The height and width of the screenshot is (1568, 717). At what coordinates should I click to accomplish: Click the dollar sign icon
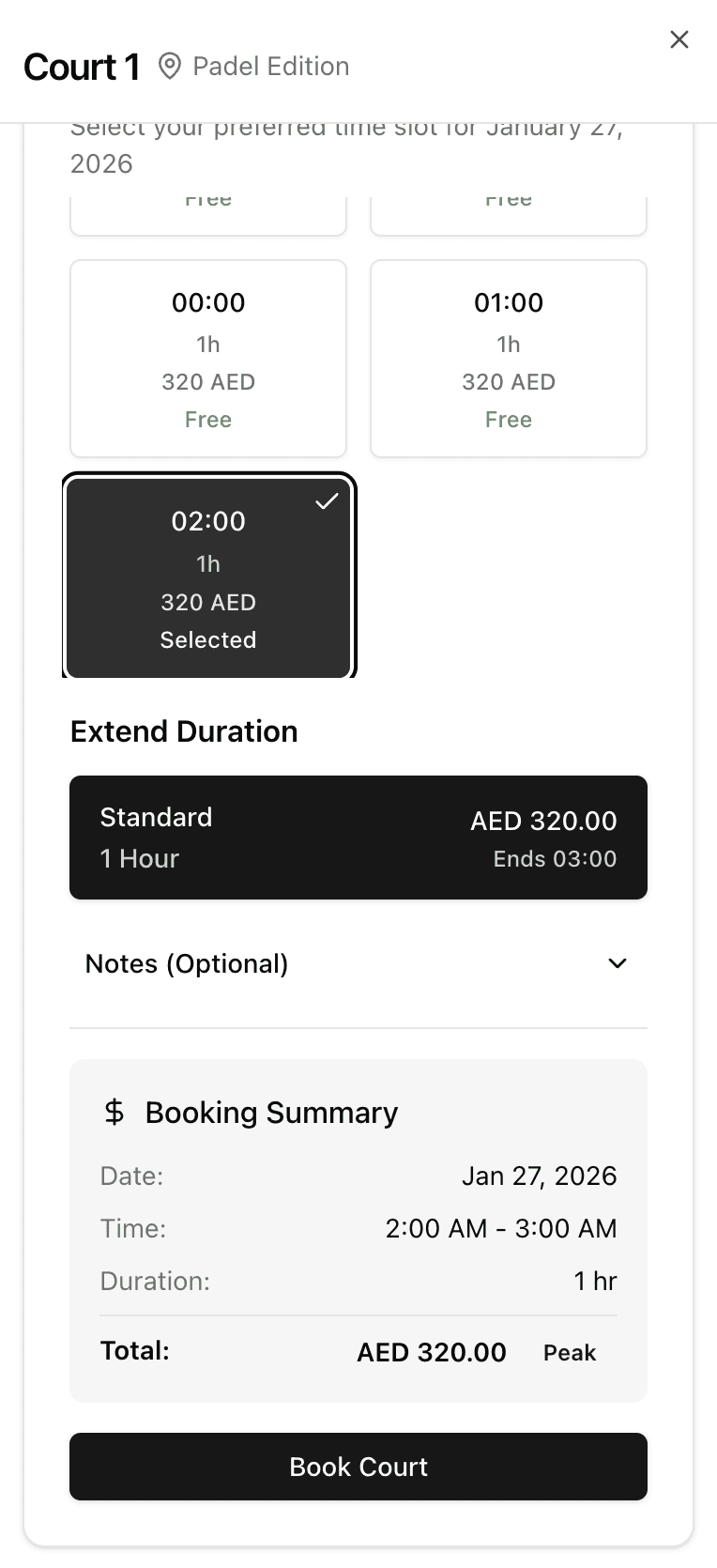pos(114,1112)
